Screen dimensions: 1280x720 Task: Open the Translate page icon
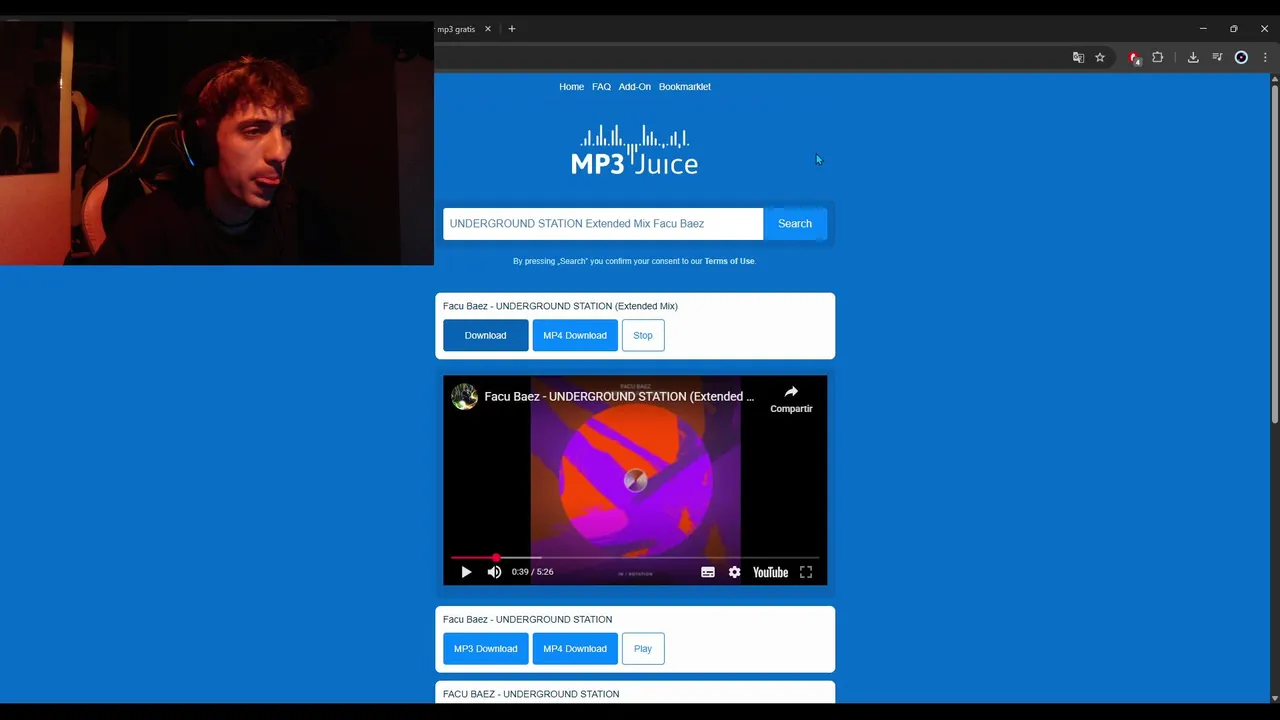point(1078,58)
